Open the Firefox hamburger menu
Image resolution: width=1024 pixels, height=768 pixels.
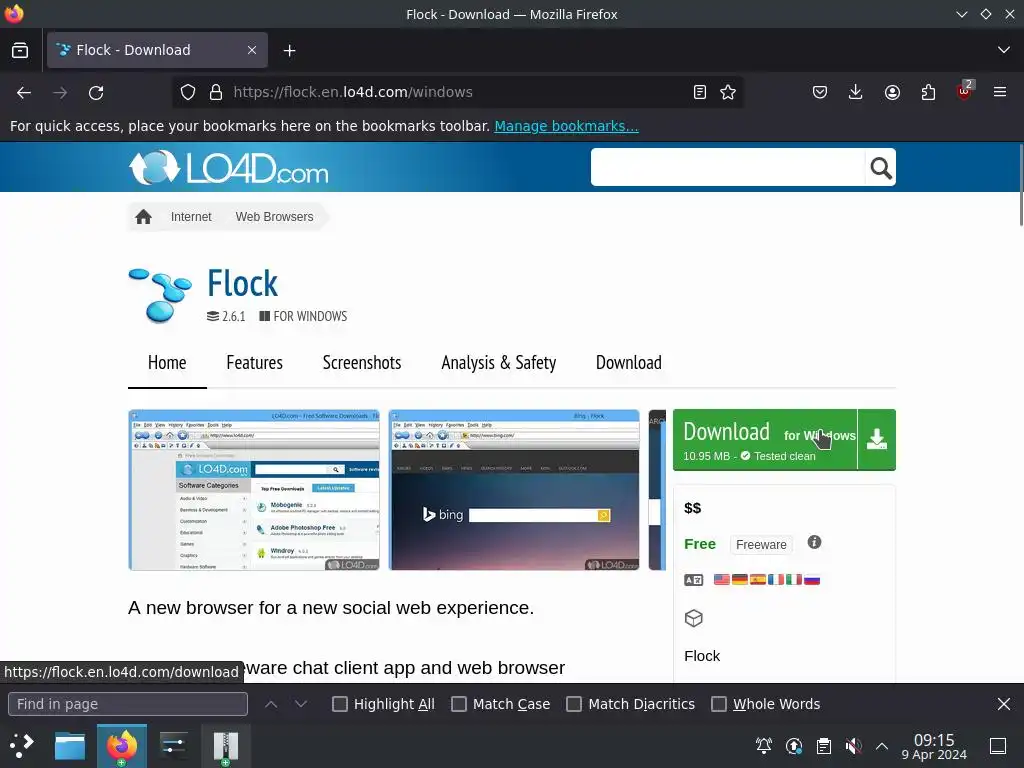pyautogui.click(x=1000, y=92)
